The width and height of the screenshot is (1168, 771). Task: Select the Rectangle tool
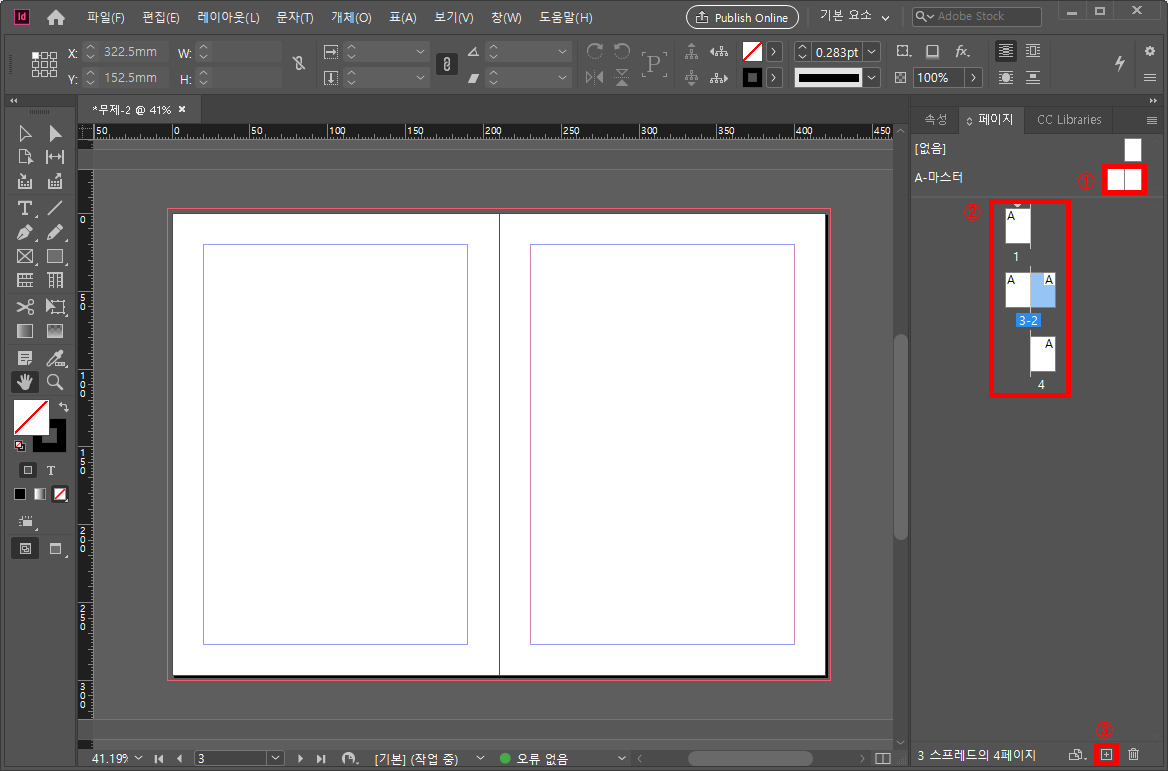(54, 256)
